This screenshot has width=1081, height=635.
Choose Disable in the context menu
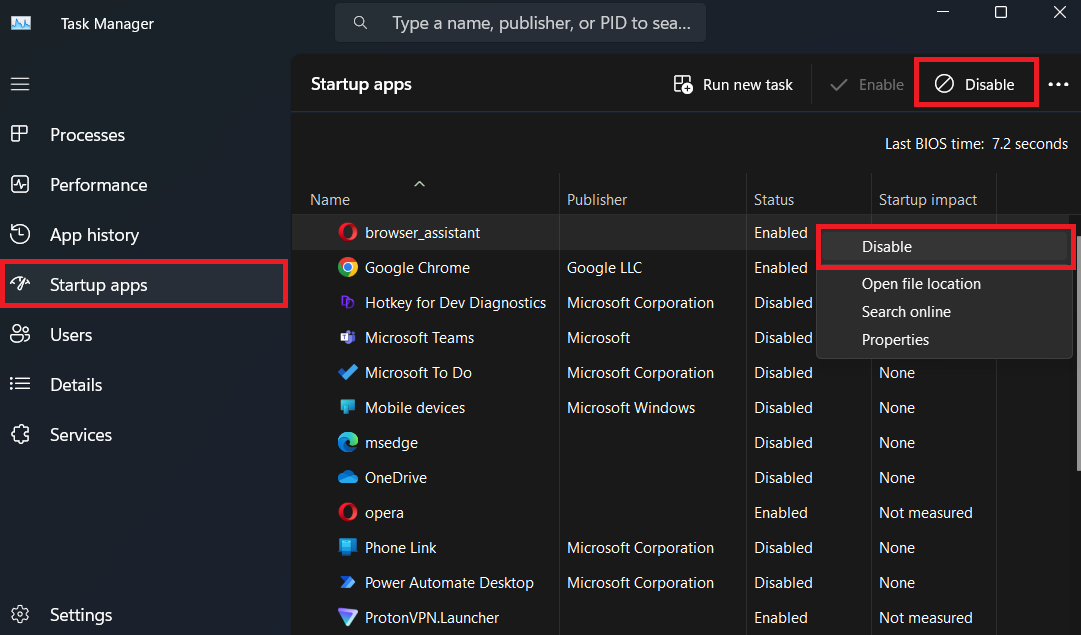[x=944, y=246]
